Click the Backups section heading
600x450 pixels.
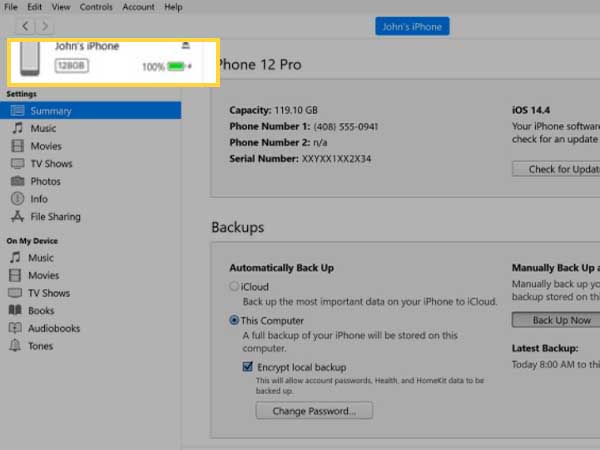point(238,227)
